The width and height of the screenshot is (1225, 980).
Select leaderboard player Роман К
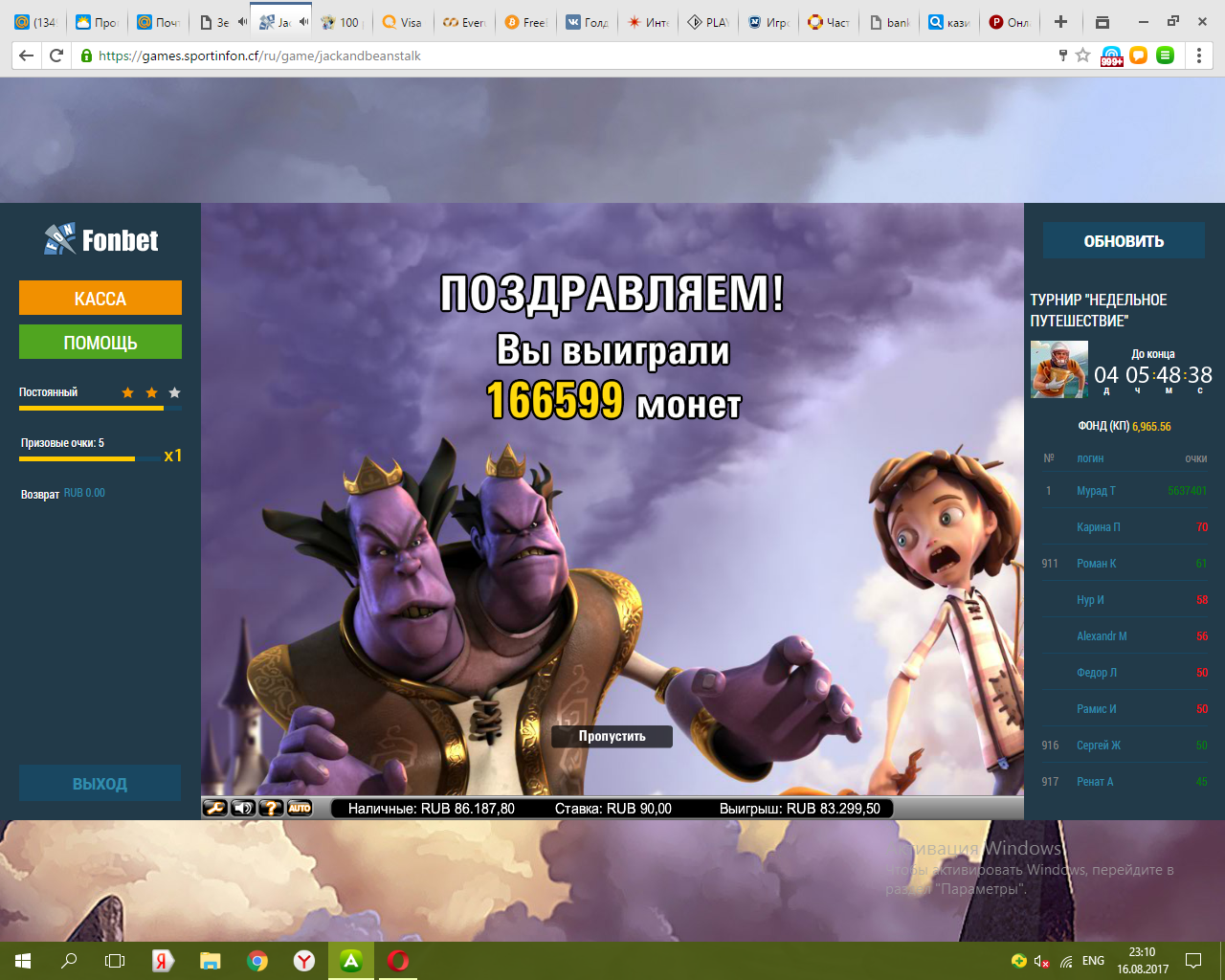[x=1096, y=564]
